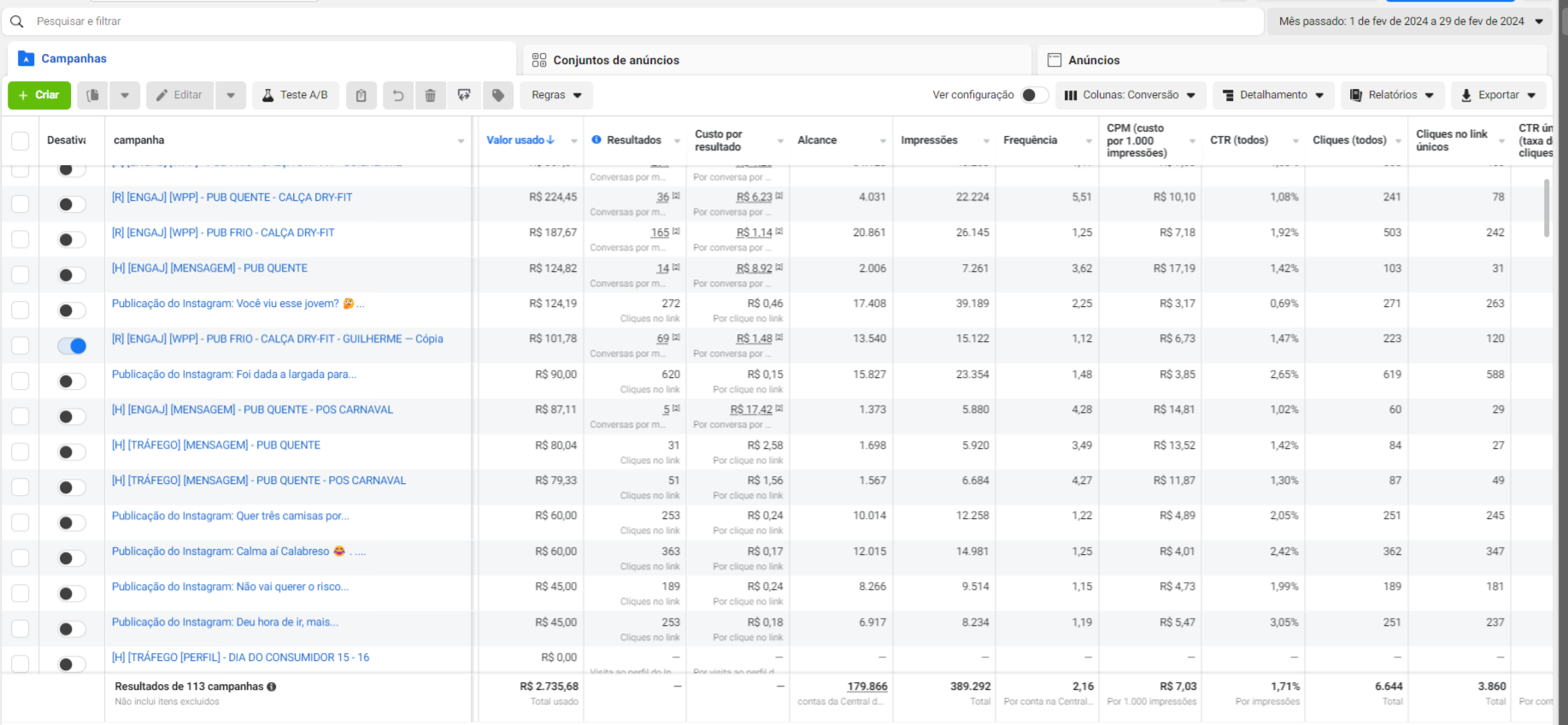
Task: Select checkbox for [H] [TRÁFEGO] [MENSAGEM] - PUB QUENTE row
Action: pyautogui.click(x=21, y=452)
